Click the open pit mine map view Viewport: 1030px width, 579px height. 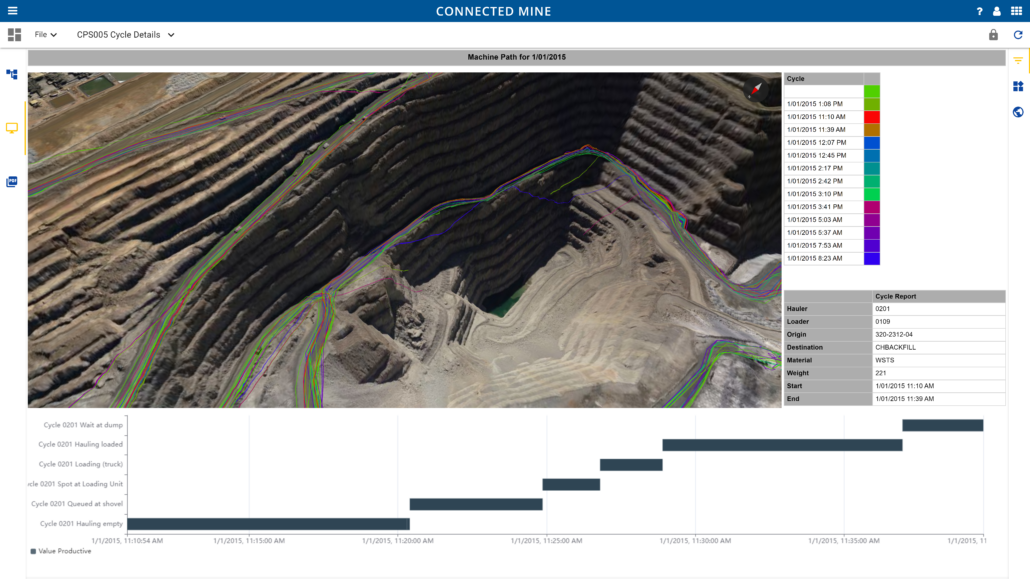coord(405,240)
